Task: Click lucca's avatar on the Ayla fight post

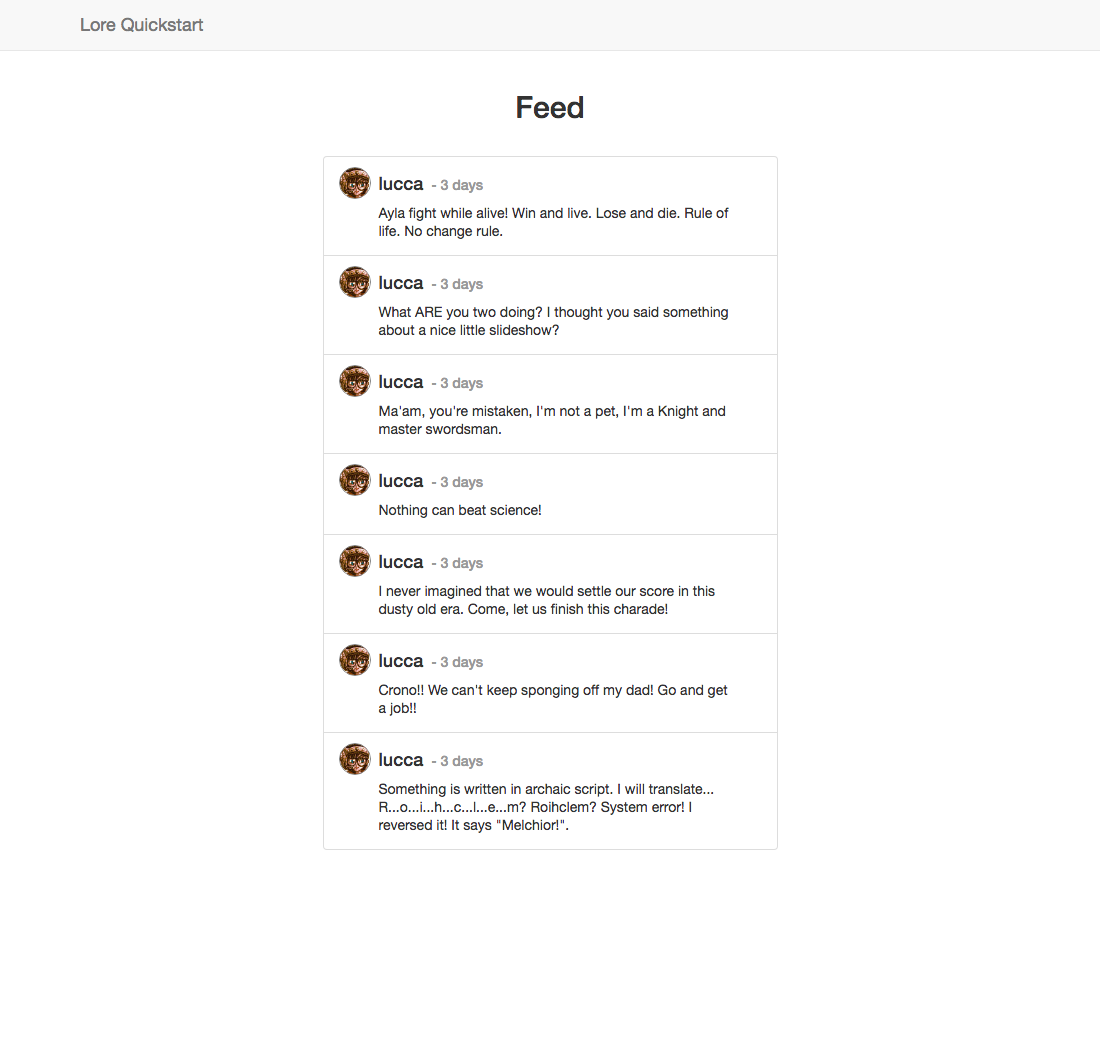Action: pos(355,183)
